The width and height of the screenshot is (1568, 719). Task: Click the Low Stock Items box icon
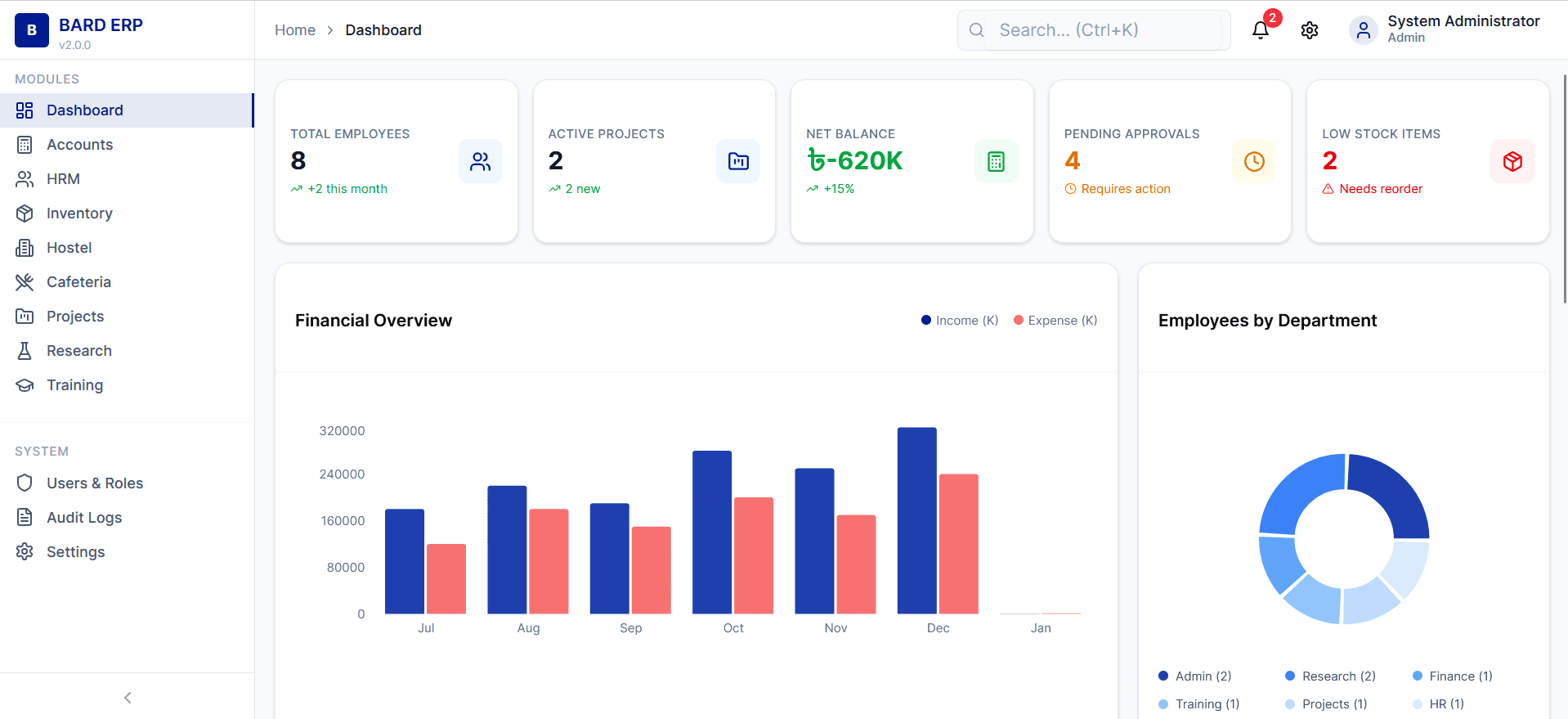click(x=1512, y=161)
